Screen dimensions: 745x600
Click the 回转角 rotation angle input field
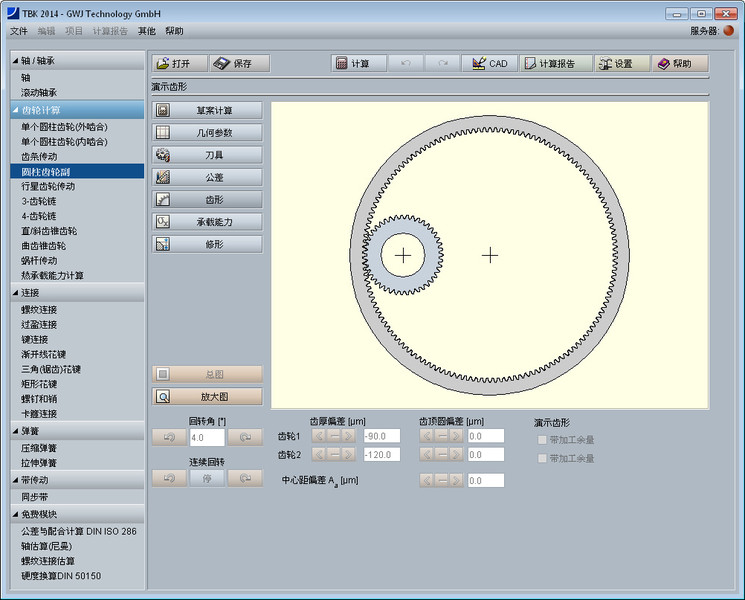(207, 438)
